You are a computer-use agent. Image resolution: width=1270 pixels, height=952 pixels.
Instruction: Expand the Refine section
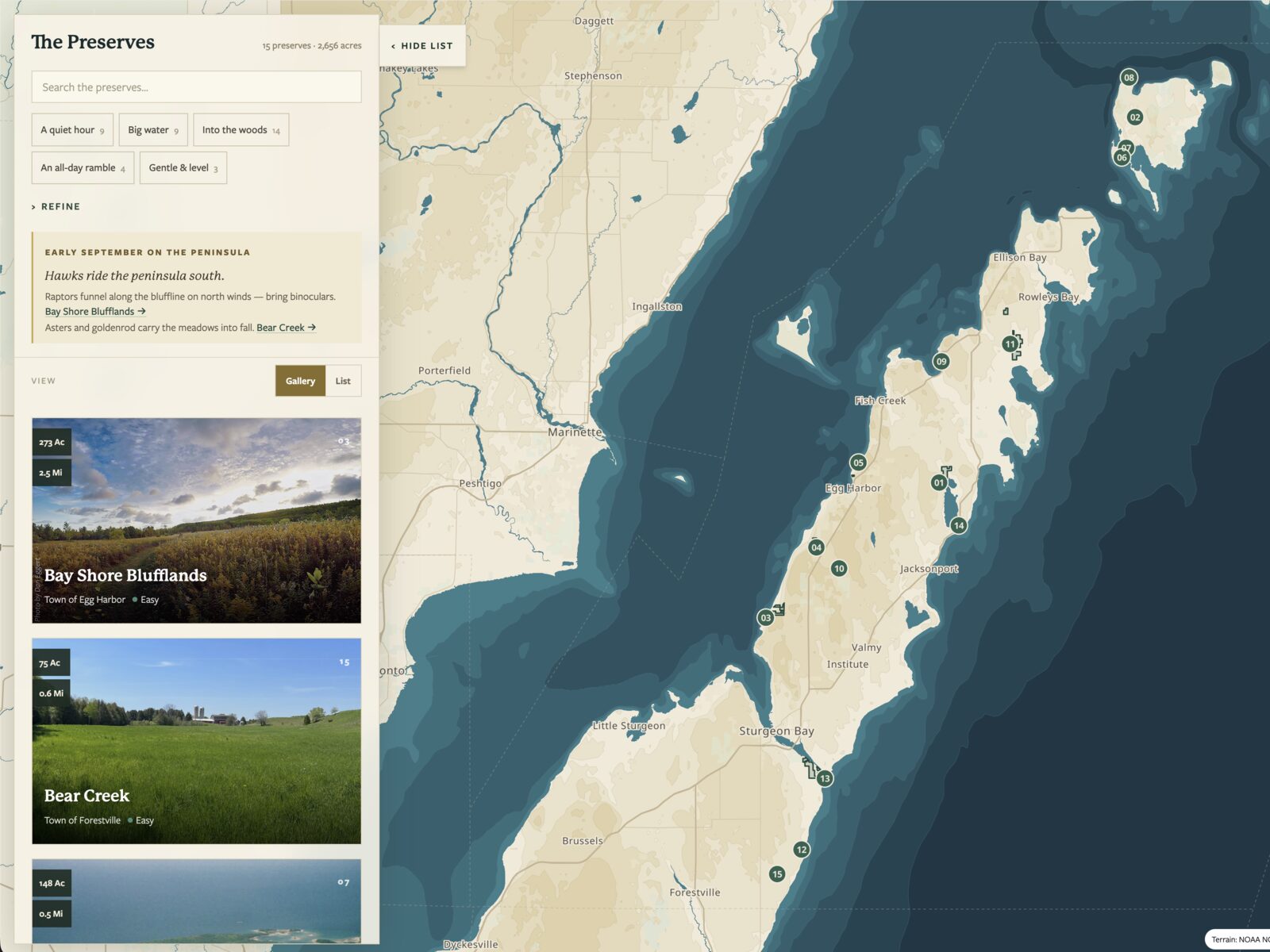[56, 206]
